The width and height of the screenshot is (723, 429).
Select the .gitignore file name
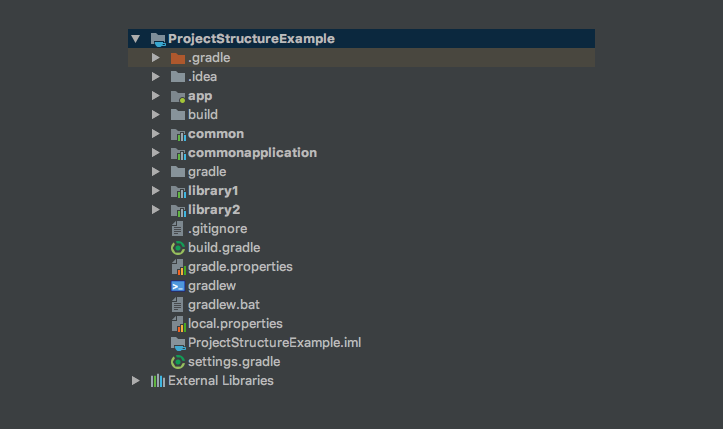[218, 229]
